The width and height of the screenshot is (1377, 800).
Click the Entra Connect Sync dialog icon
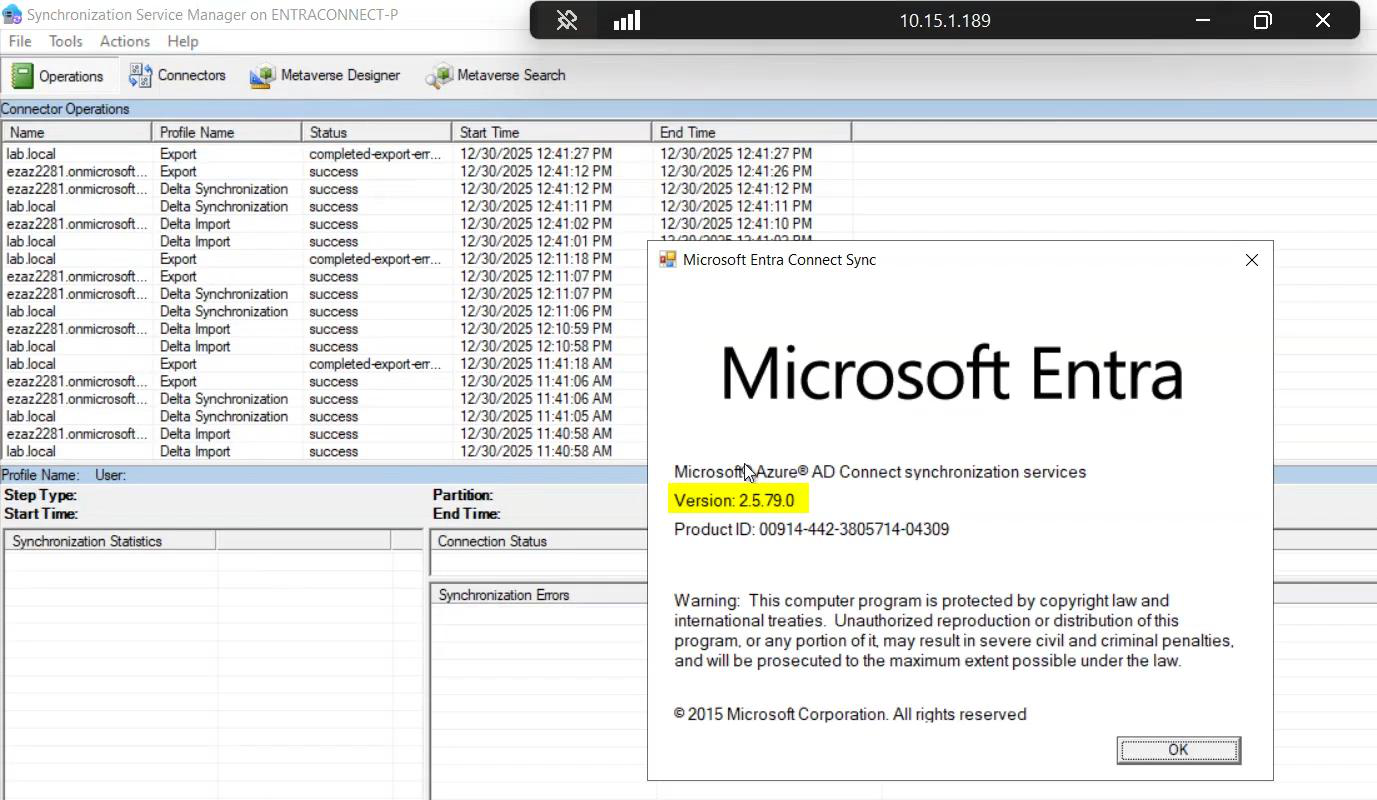(668, 260)
